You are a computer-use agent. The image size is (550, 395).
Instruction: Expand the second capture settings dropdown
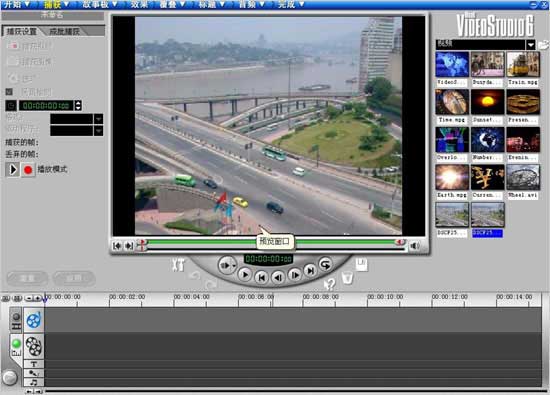(99, 131)
